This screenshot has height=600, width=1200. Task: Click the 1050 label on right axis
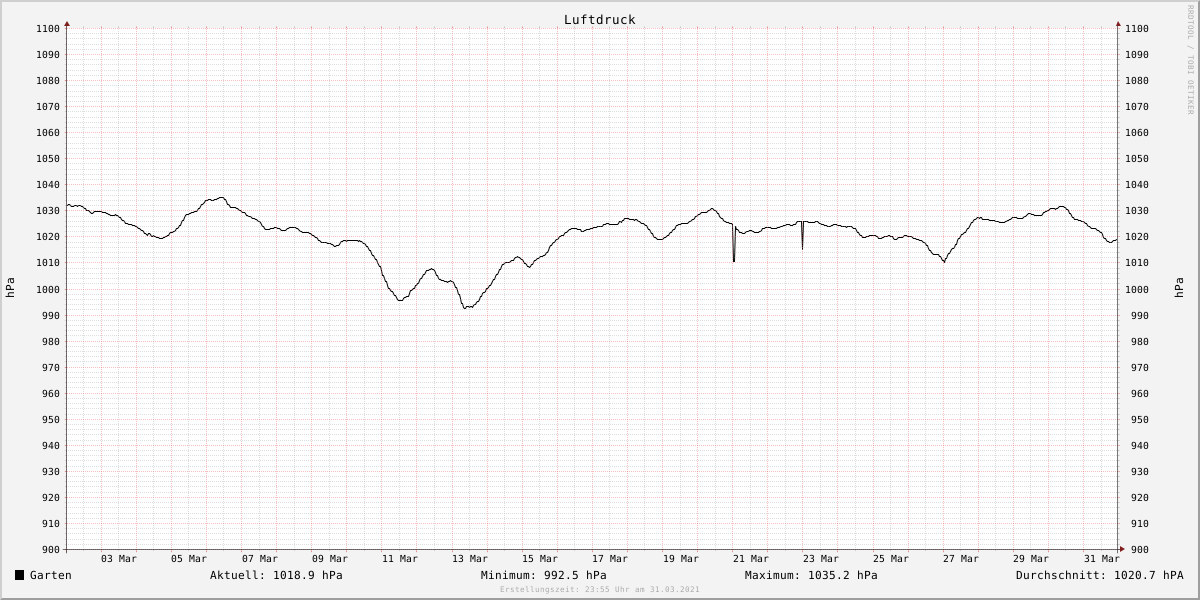tap(1136, 158)
